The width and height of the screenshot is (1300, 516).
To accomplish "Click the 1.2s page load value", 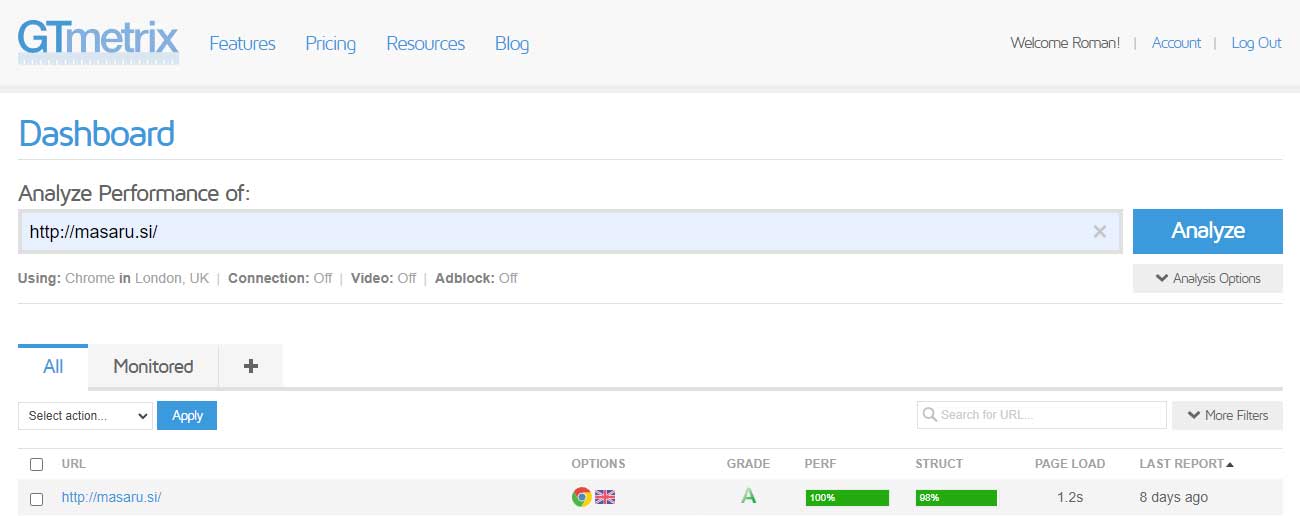I will (1070, 497).
